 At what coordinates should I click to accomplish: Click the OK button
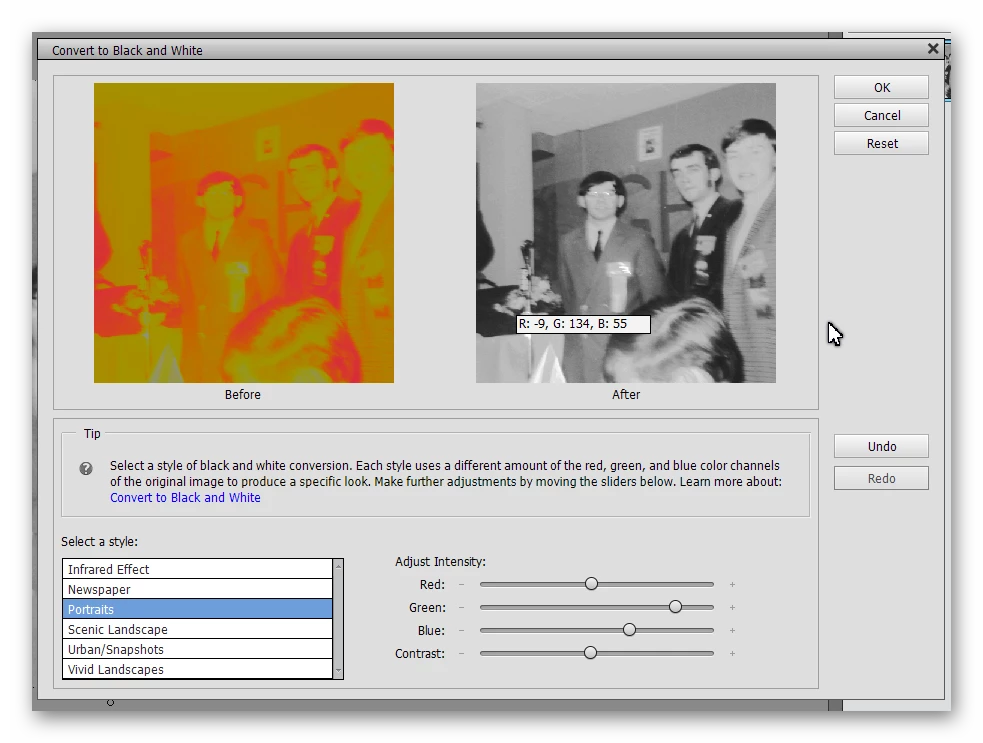[x=881, y=88]
